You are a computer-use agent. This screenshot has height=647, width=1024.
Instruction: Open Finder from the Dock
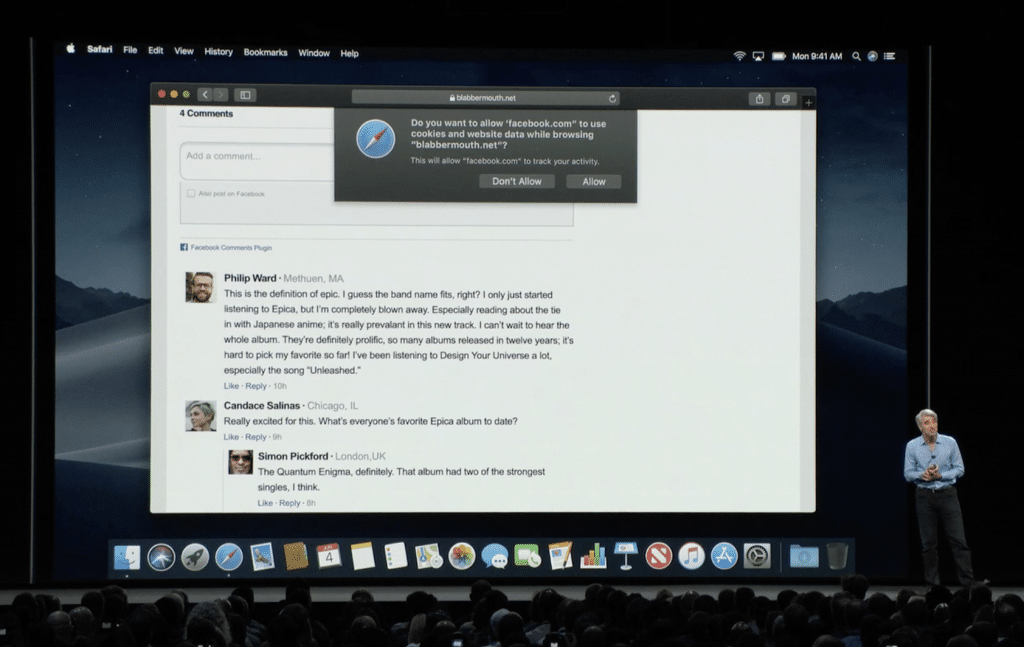click(127, 557)
